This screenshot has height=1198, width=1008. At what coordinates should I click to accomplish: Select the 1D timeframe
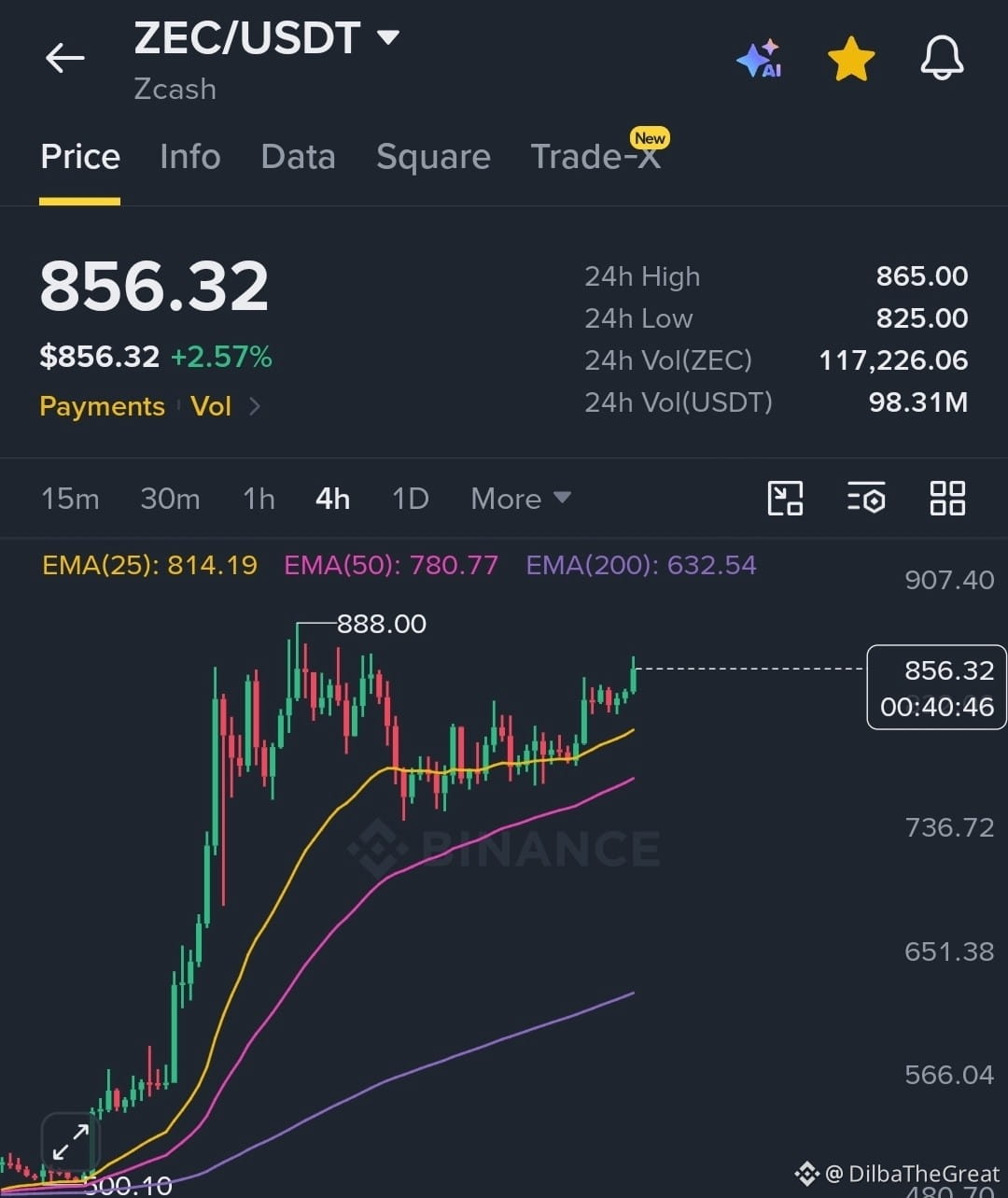pyautogui.click(x=410, y=499)
